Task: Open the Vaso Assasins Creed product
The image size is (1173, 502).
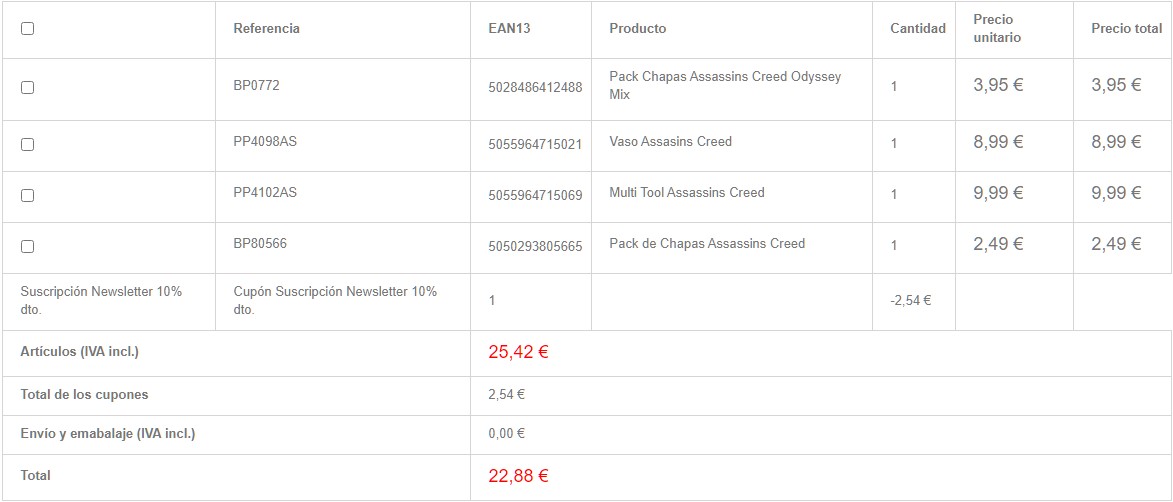Action: point(670,142)
